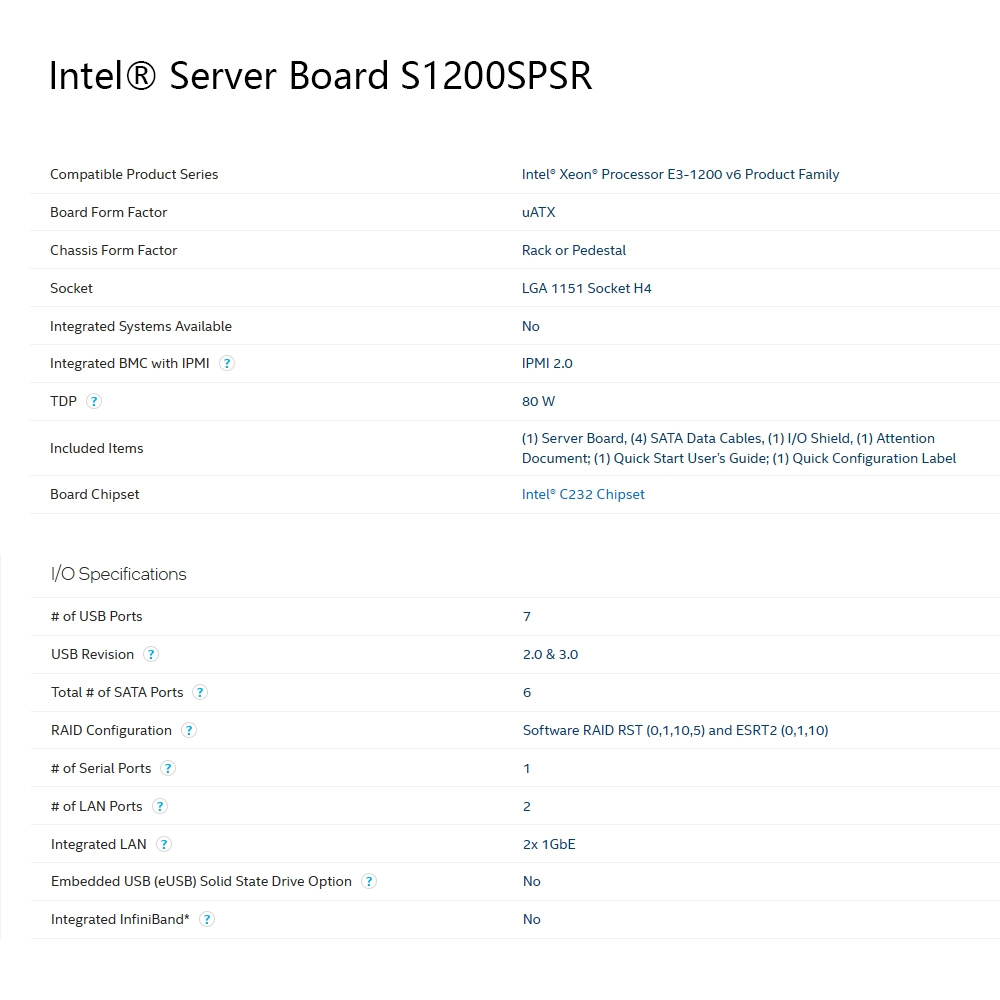Click the Included Items description text
Viewport: 1000px width, 1000px height.
point(739,448)
